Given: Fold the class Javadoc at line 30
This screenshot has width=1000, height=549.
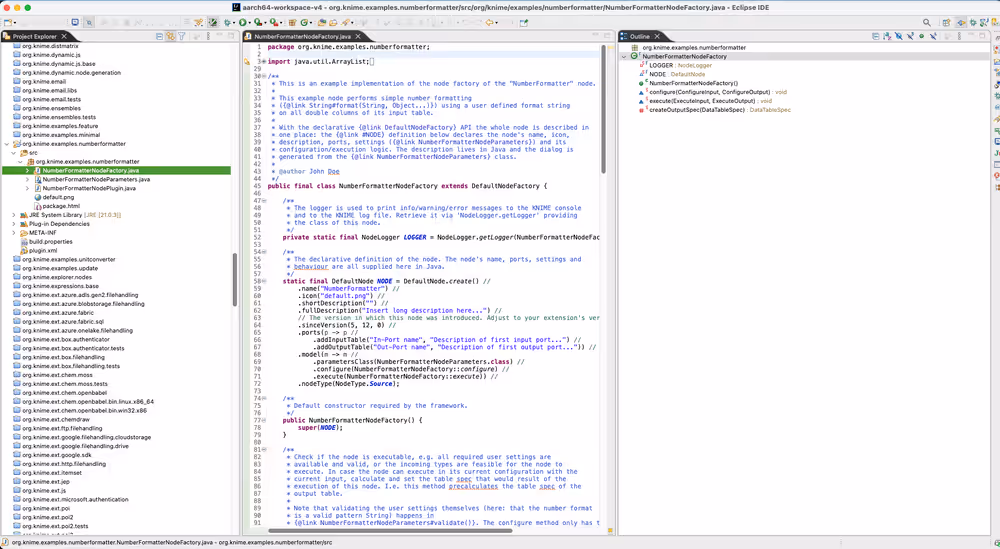Looking at the screenshot, I should 264,77.
